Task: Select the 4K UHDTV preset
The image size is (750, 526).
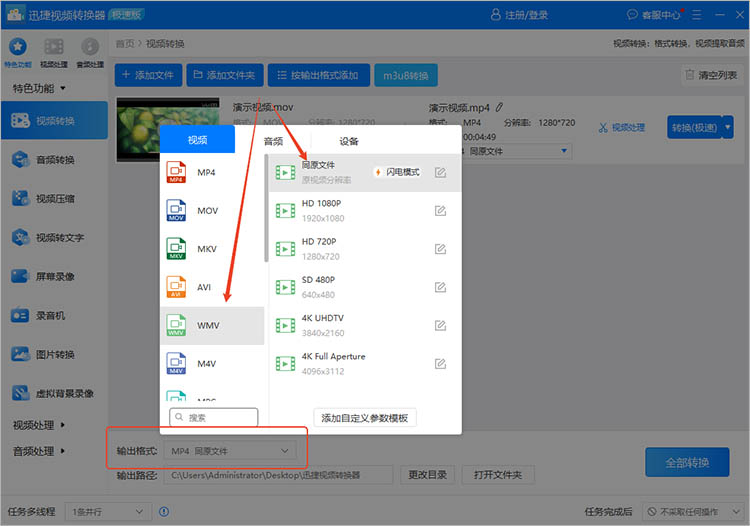Action: (365, 326)
